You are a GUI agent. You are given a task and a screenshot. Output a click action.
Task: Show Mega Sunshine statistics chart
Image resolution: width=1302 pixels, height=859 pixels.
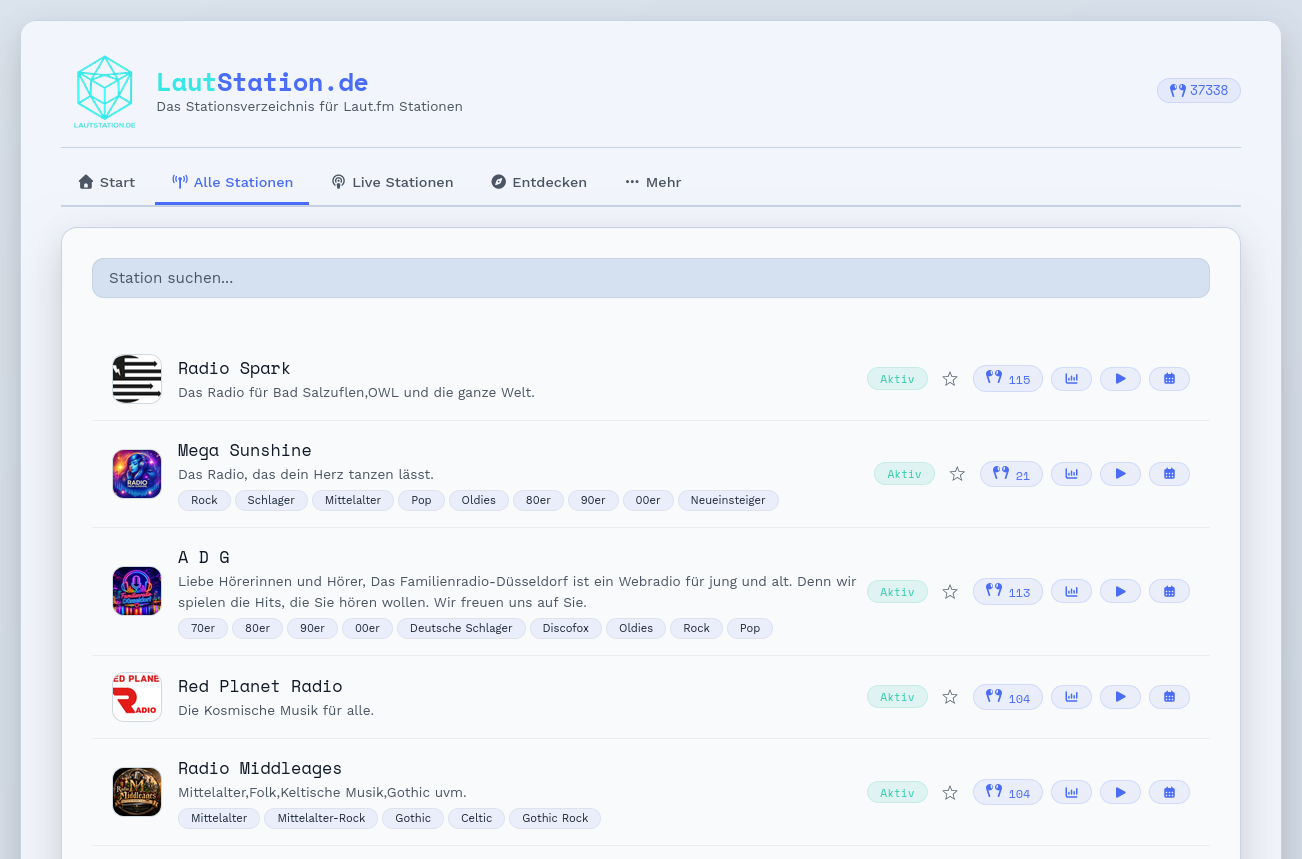click(x=1071, y=474)
